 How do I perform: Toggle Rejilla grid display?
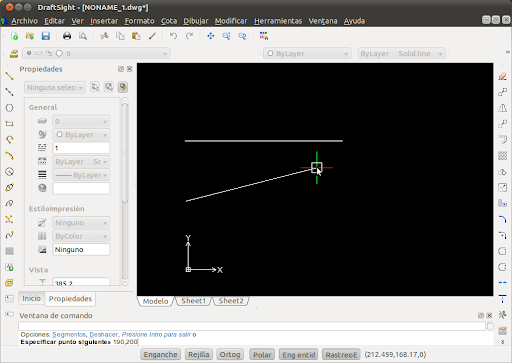click(x=199, y=354)
